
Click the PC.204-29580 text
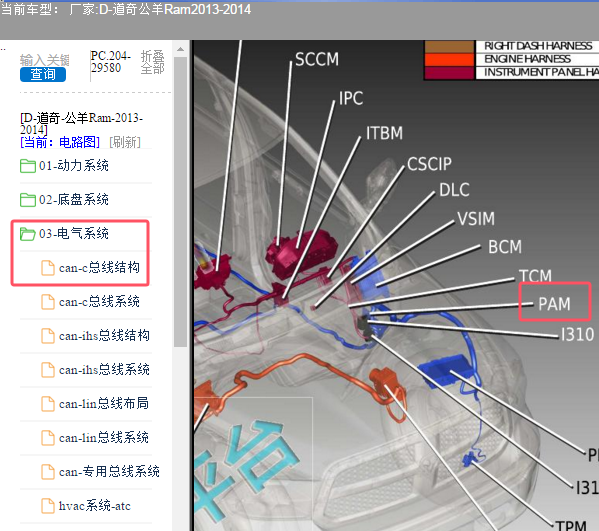pyautogui.click(x=111, y=62)
